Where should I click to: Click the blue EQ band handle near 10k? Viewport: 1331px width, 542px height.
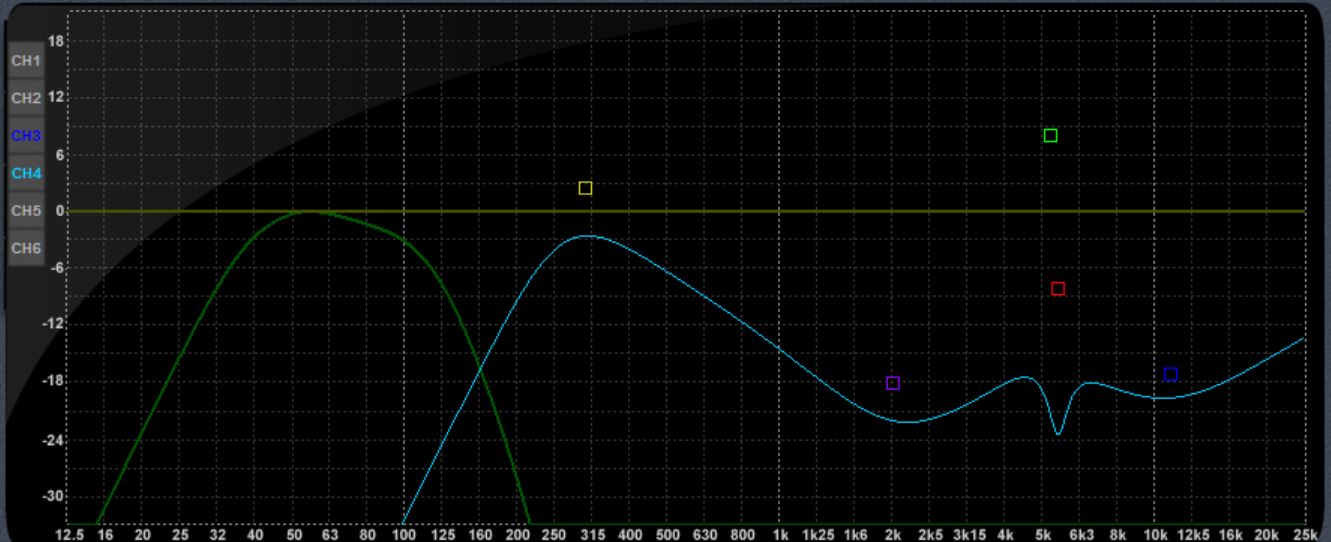1170,375
